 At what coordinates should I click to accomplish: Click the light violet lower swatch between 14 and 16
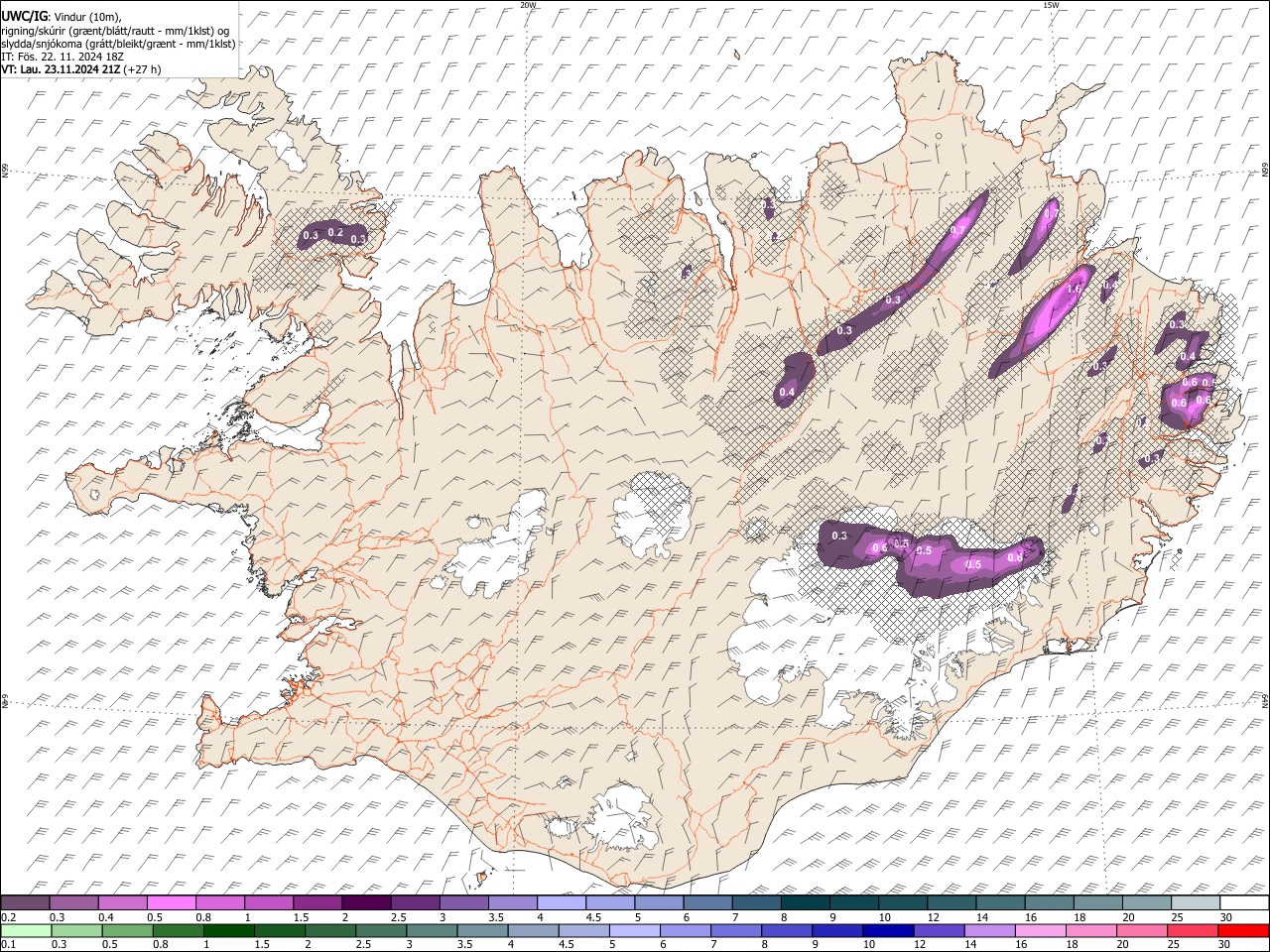[x=989, y=930]
